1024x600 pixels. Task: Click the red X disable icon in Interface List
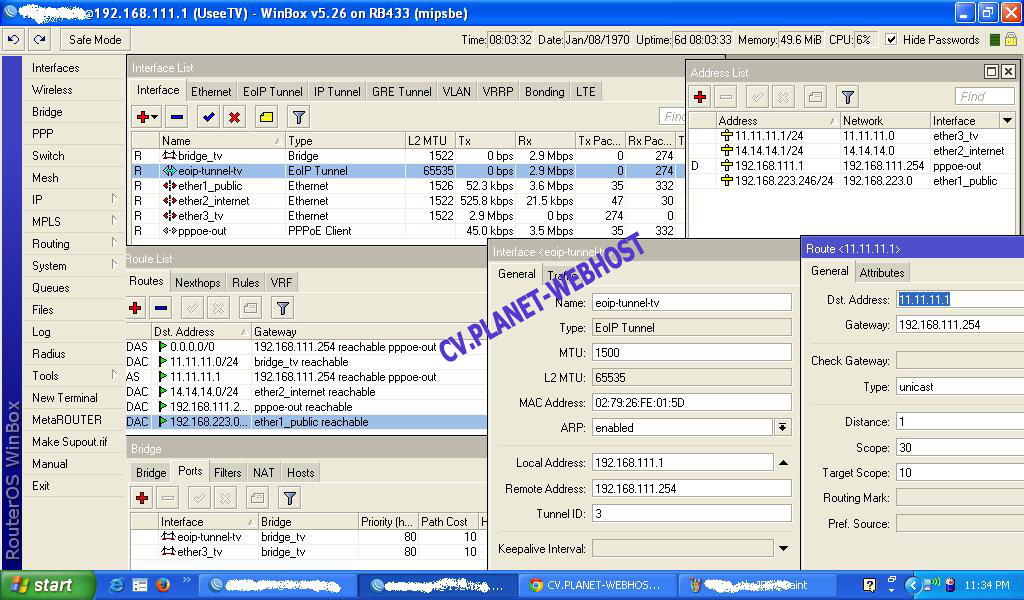[234, 117]
